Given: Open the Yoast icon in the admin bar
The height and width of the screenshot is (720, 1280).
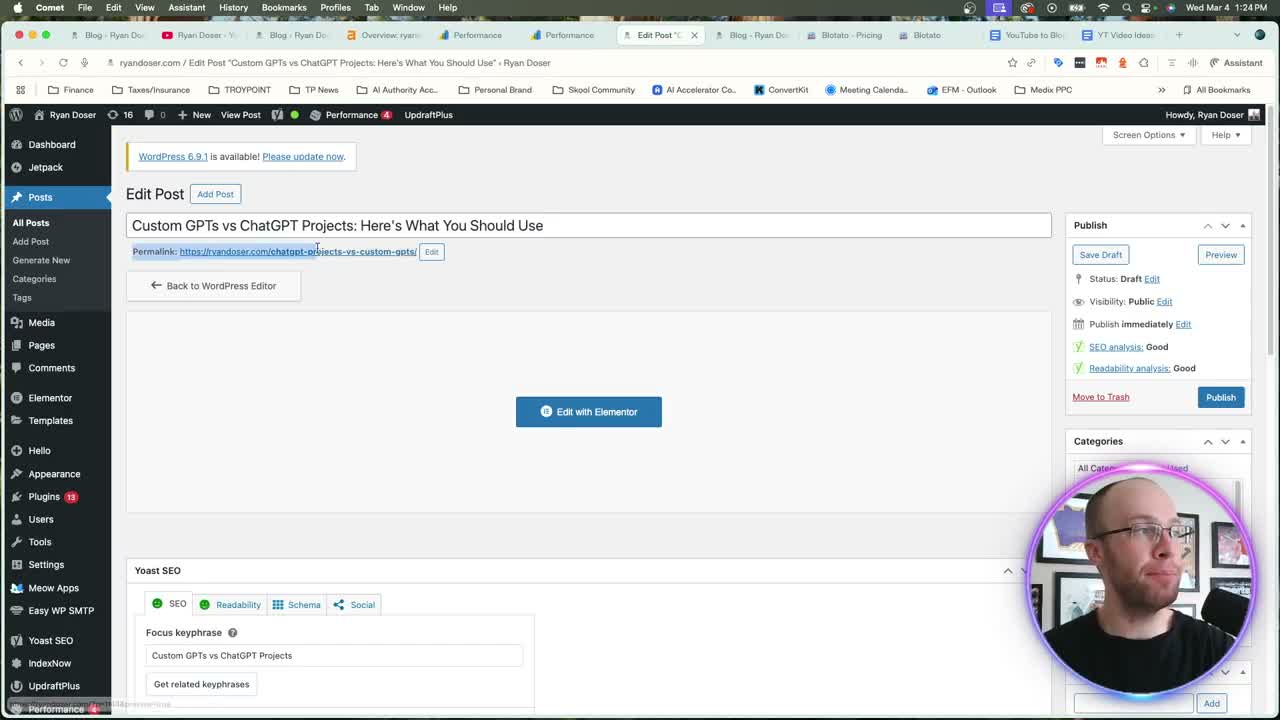Looking at the screenshot, I should tap(277, 115).
